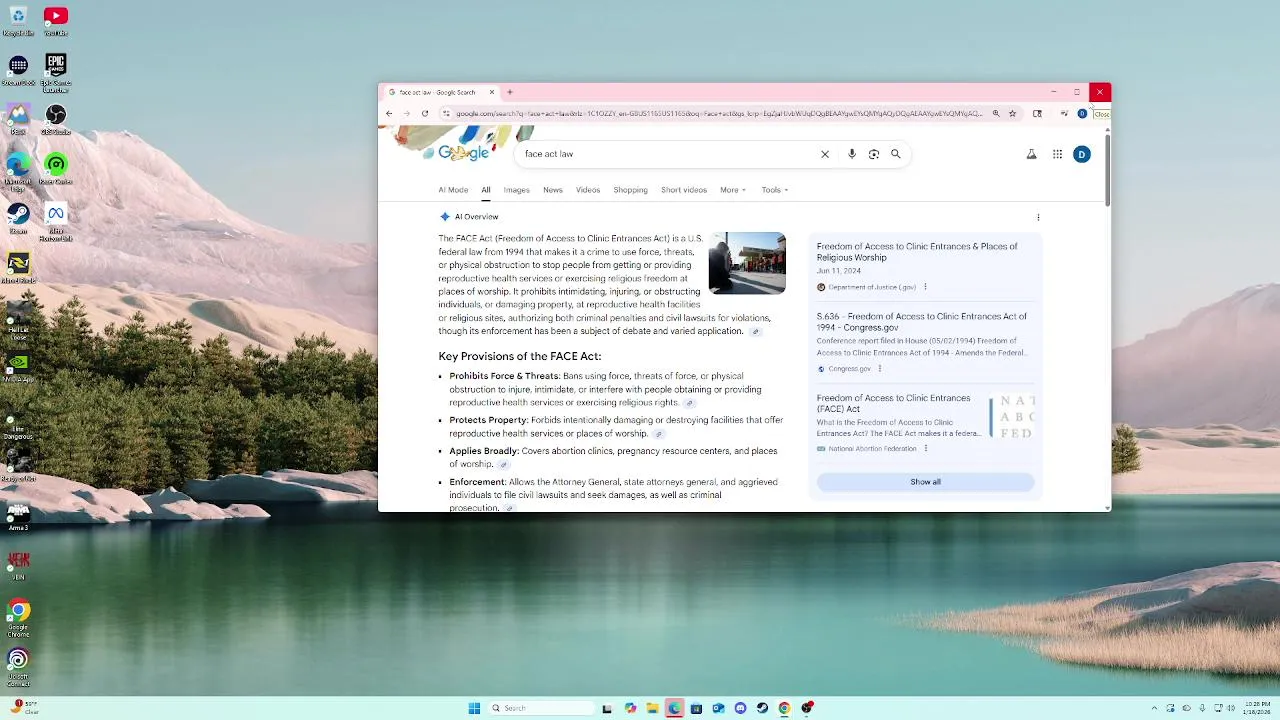Image resolution: width=1280 pixels, height=720 pixels.
Task: Open AI Overview three-dot options menu
Action: [x=1038, y=217]
